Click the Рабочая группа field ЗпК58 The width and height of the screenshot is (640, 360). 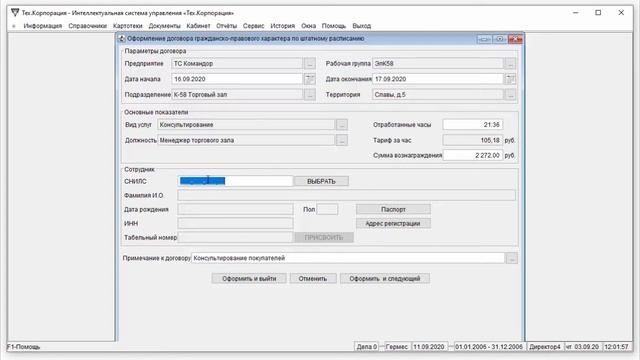point(438,64)
